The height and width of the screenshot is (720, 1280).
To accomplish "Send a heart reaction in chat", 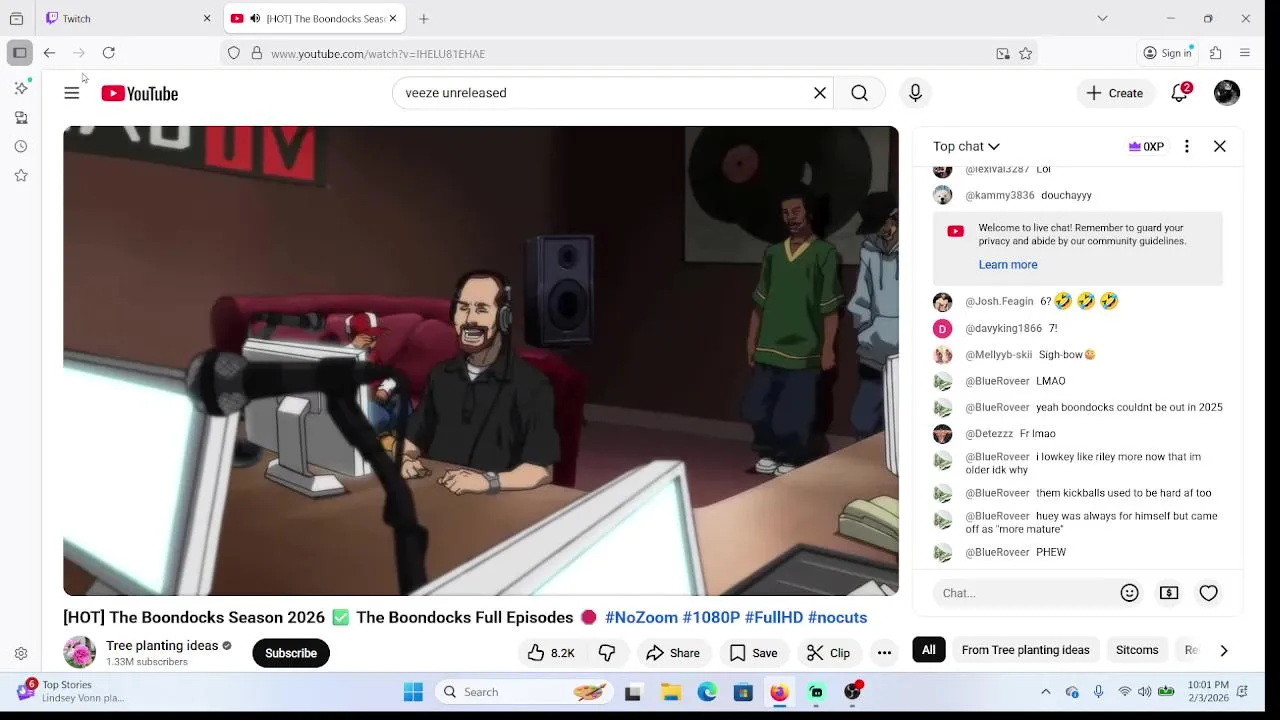I will click(1209, 593).
